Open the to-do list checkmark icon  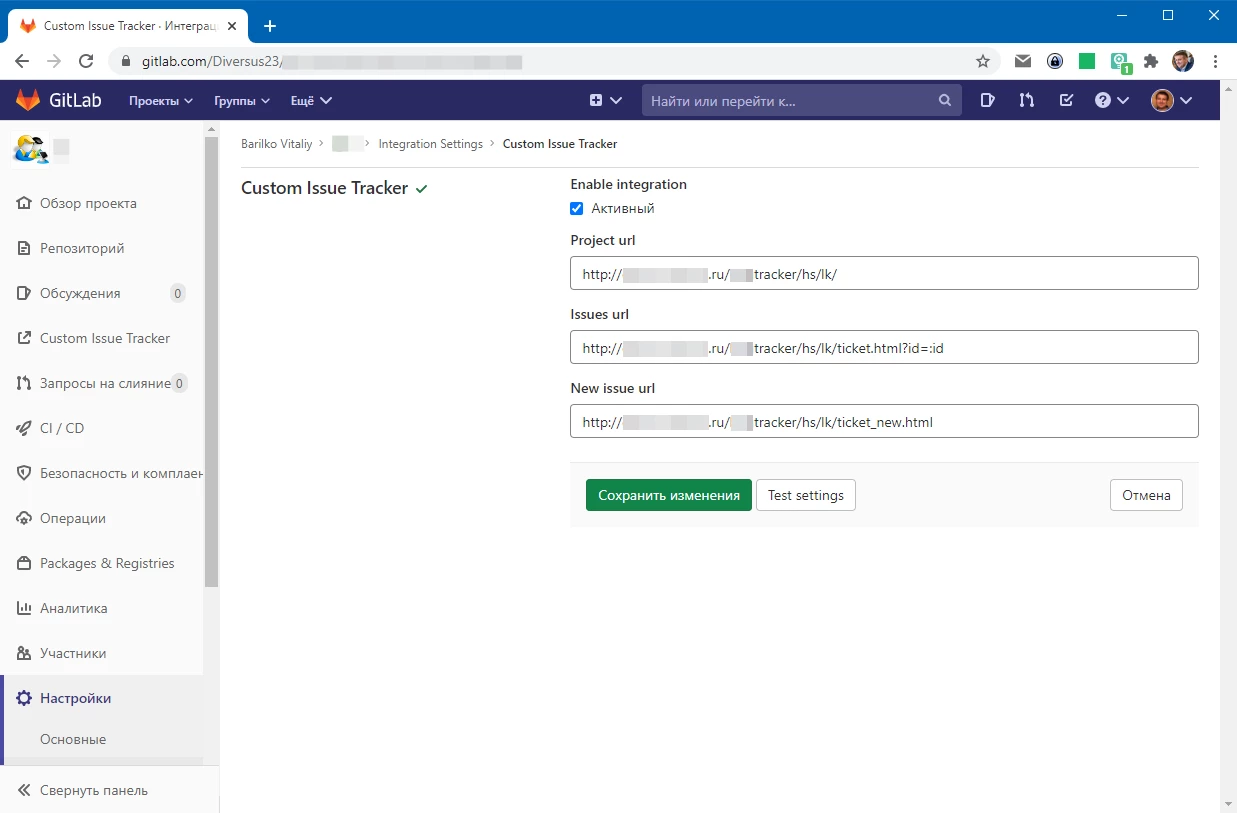[1066, 100]
